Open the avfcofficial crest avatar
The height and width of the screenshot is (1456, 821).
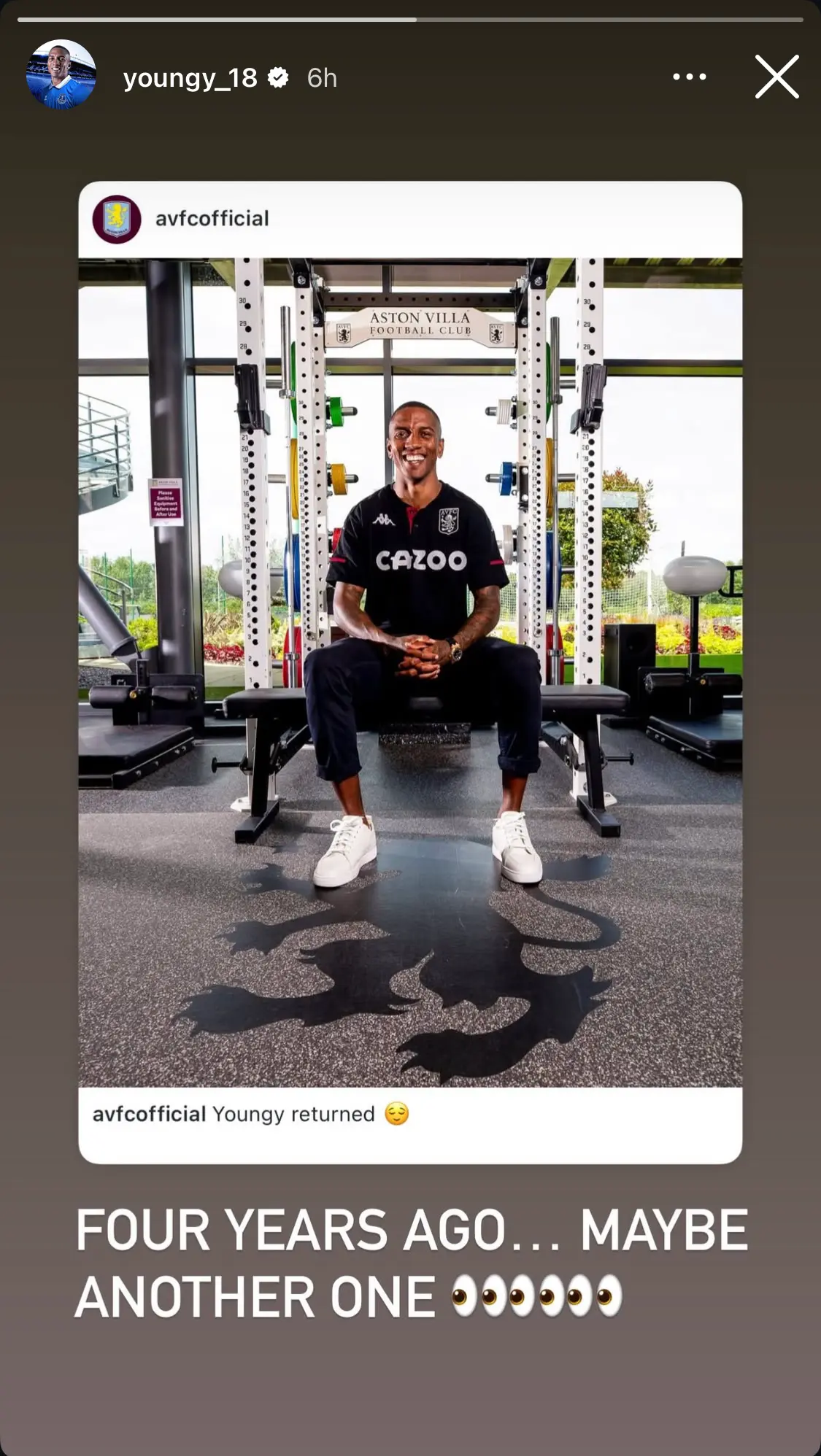tap(117, 219)
